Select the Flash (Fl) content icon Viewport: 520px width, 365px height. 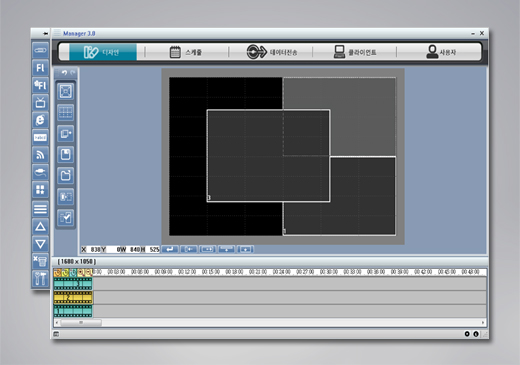[40, 68]
